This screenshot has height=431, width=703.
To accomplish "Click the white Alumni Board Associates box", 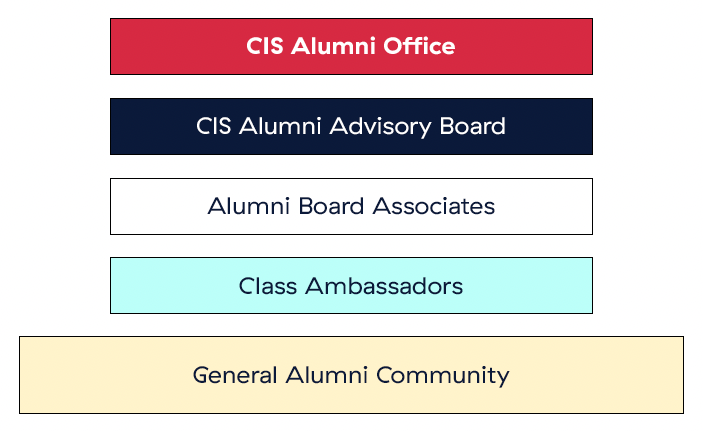I will [352, 206].
